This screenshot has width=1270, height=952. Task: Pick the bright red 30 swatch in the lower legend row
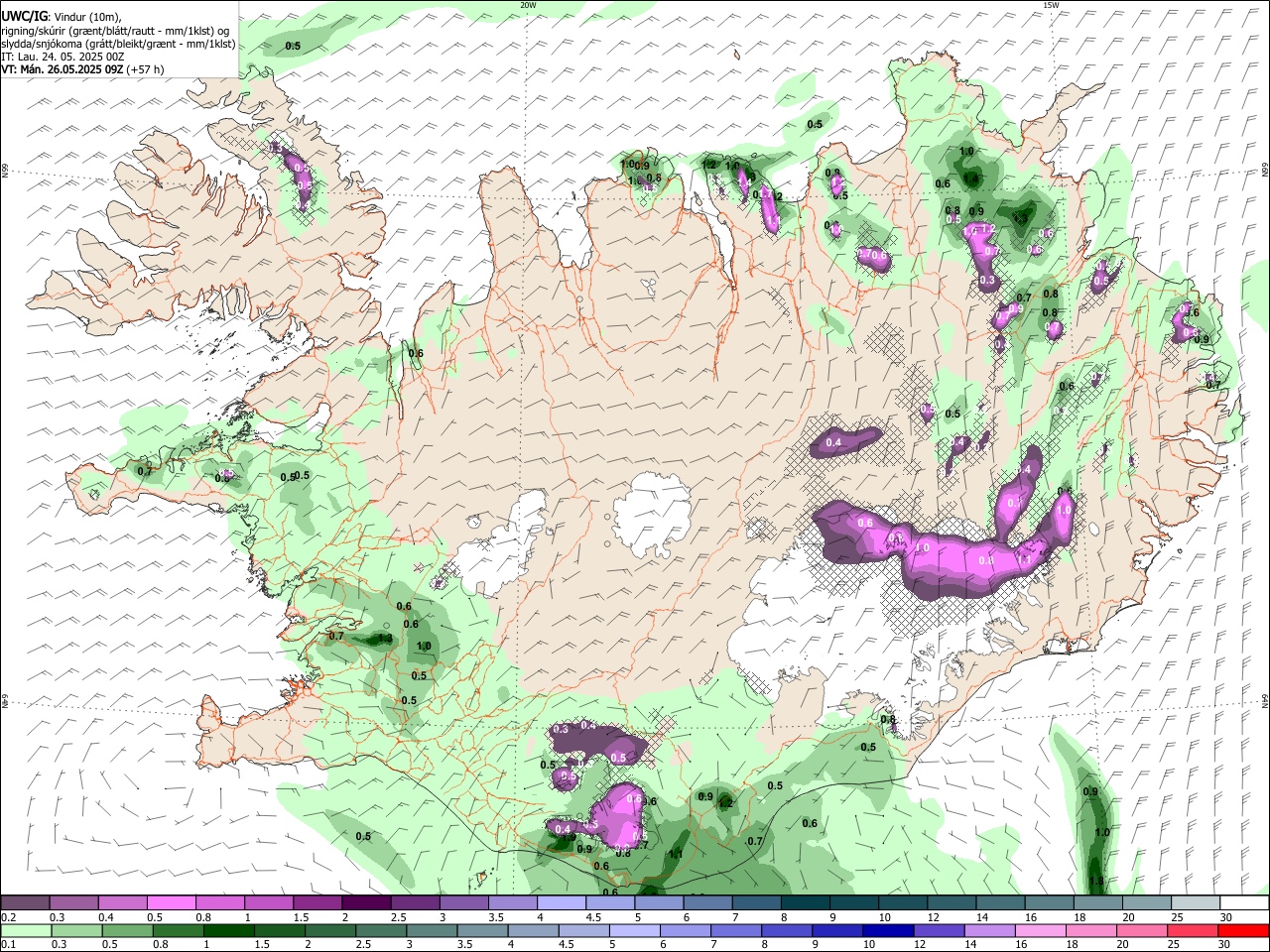point(1242,931)
